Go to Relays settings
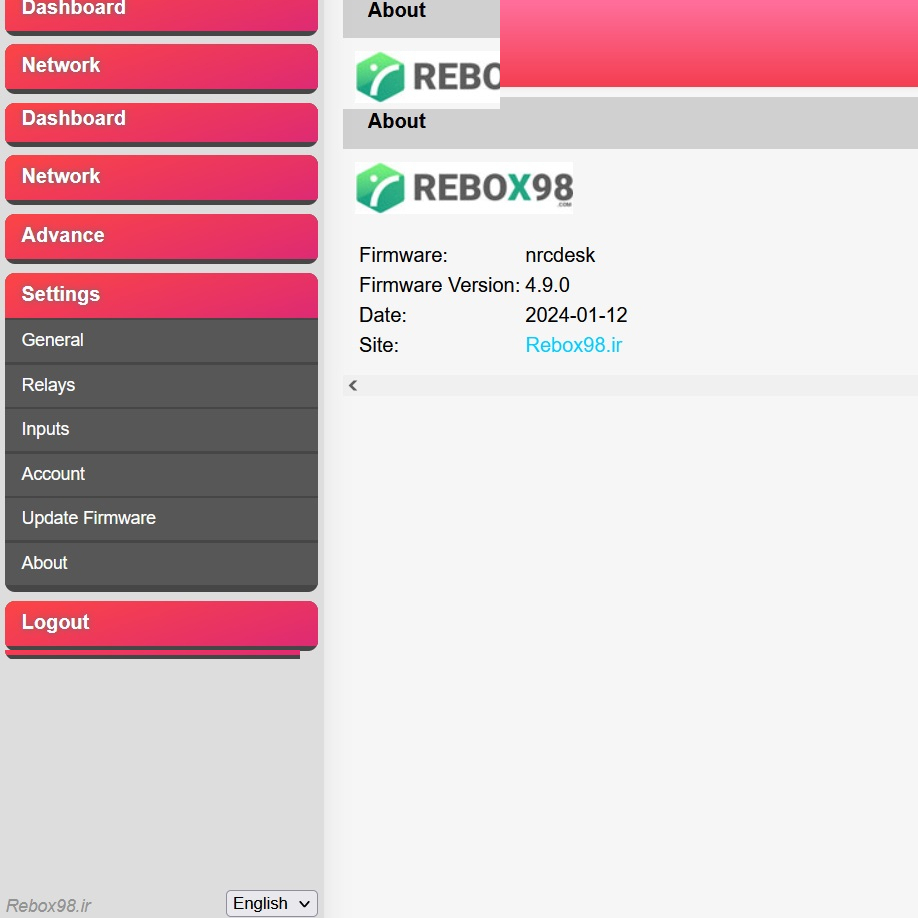The image size is (918, 918). click(161, 385)
